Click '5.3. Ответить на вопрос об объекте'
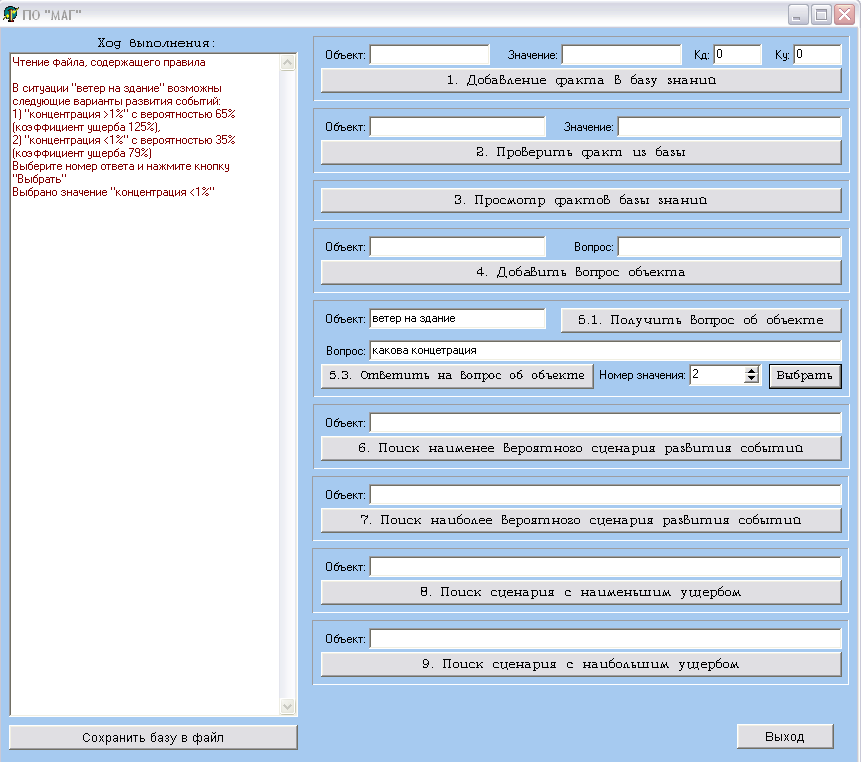The width and height of the screenshot is (861, 762). click(457, 376)
